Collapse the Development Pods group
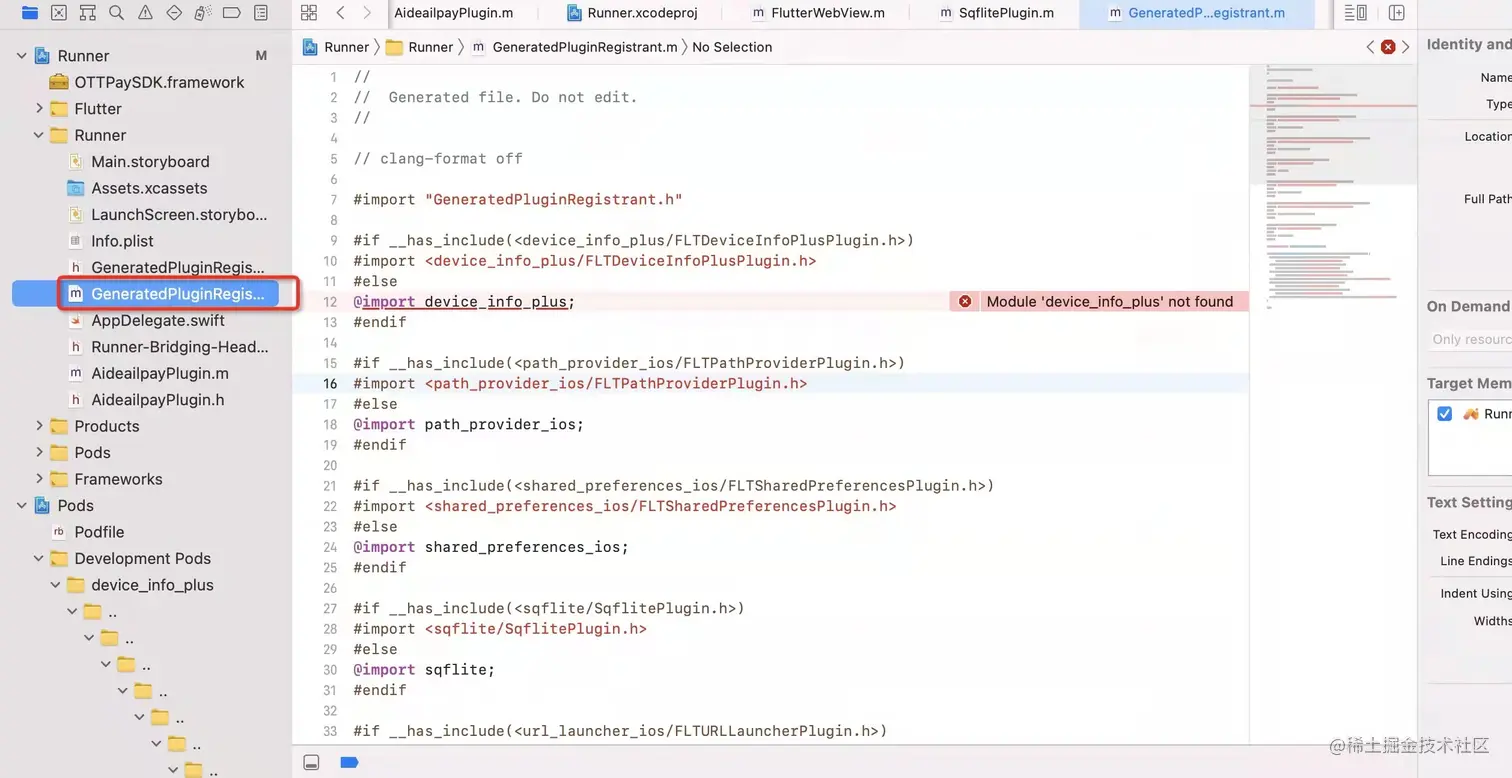The image size is (1512, 778). pos(39,558)
